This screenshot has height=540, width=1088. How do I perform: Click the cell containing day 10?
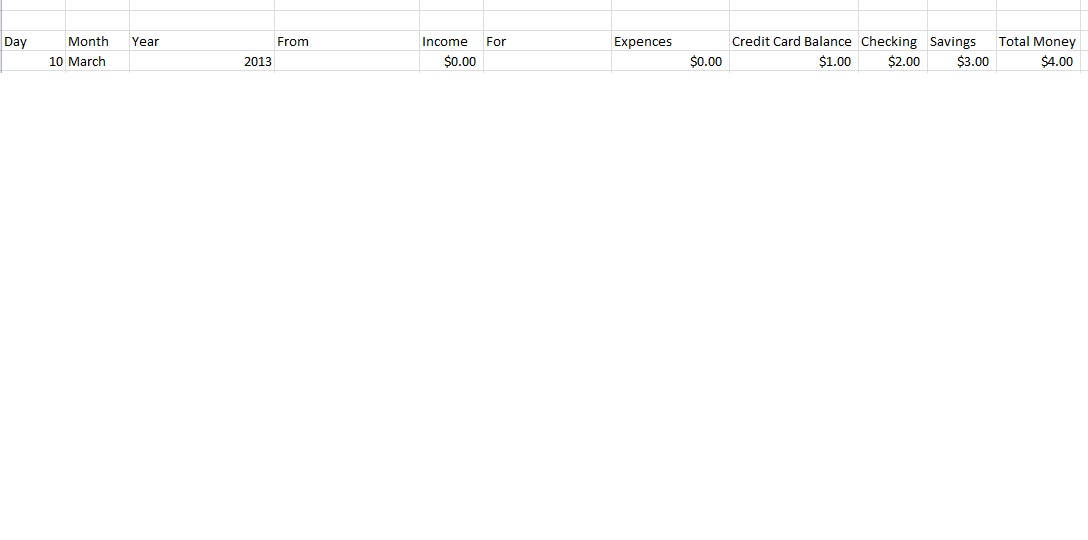tap(33, 61)
